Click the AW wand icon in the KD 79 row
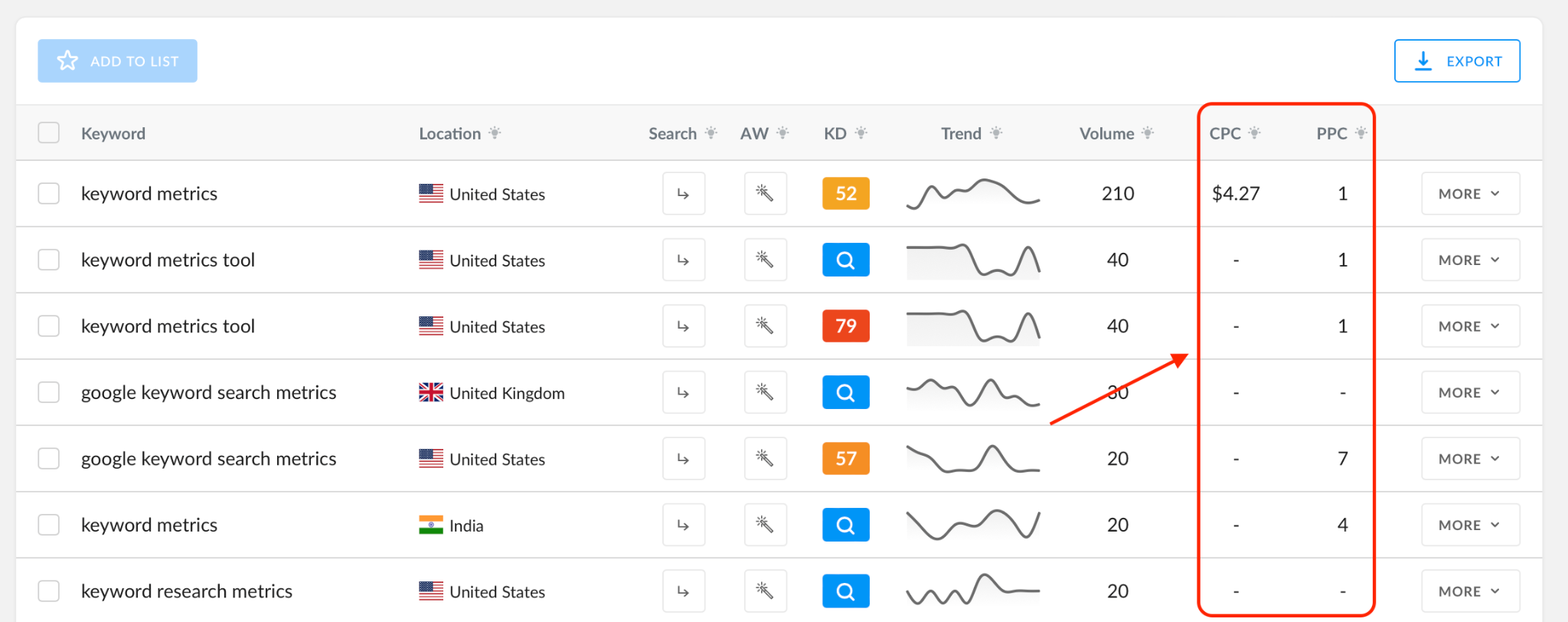The image size is (1568, 622). [765, 326]
